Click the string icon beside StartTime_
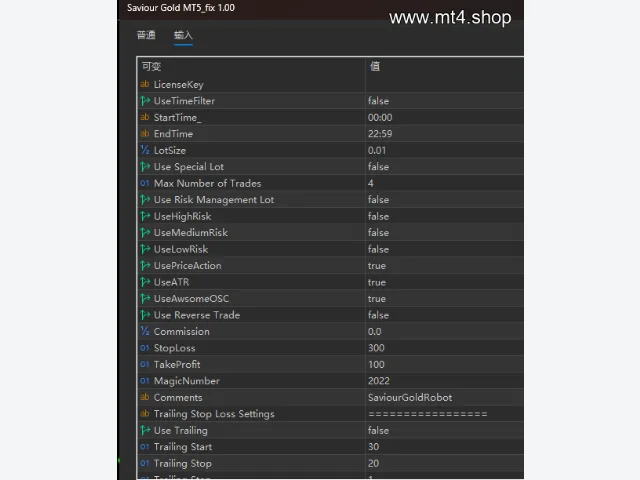Viewport: 640px width, 480px height. [144, 117]
